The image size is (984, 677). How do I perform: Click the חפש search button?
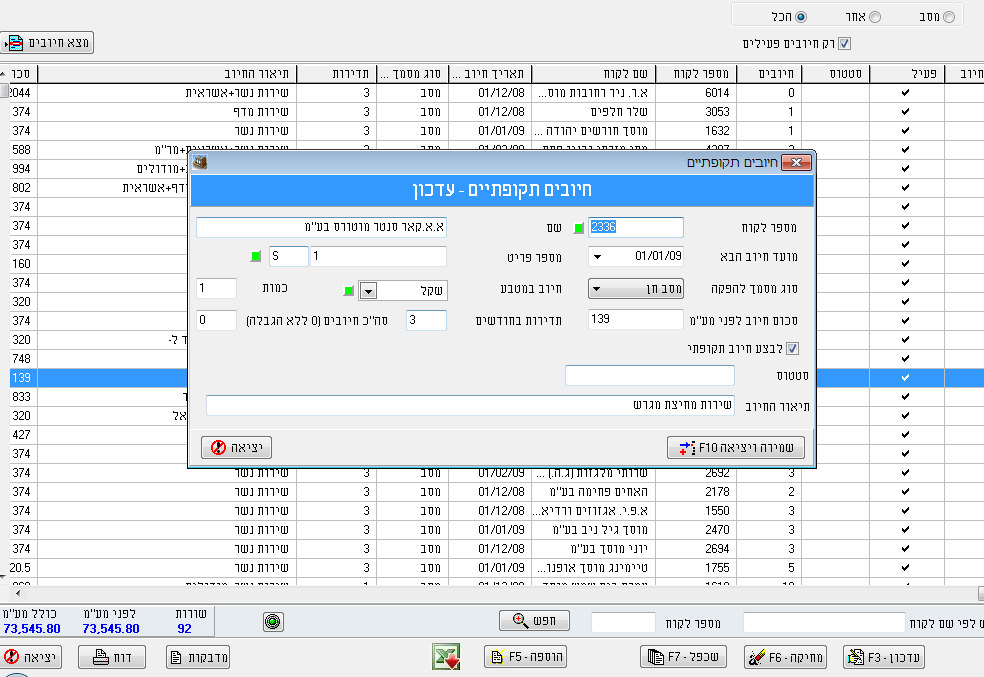pos(535,621)
